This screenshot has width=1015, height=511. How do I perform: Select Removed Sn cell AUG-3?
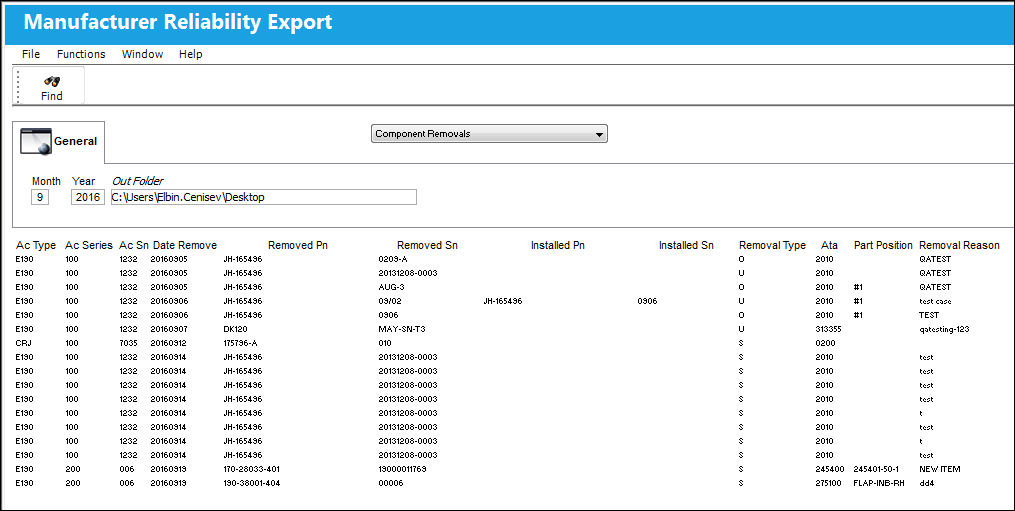pyautogui.click(x=392, y=287)
